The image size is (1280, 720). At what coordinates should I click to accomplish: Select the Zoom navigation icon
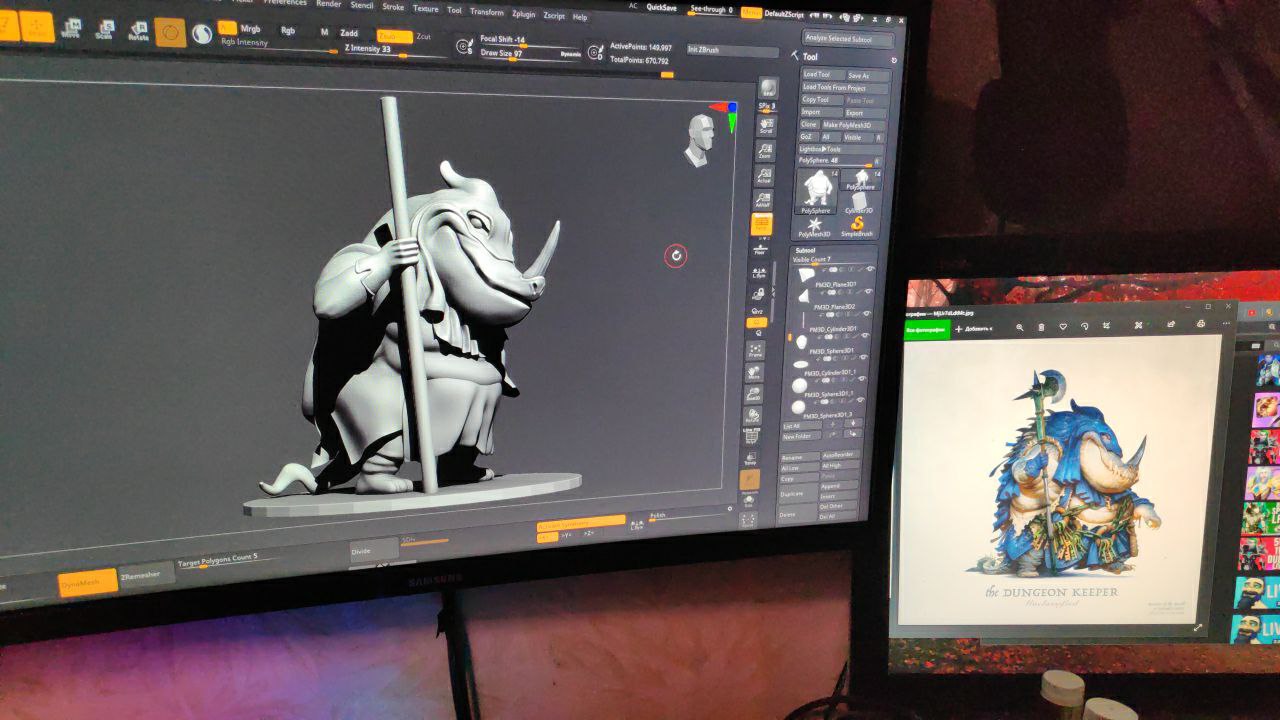(x=765, y=151)
